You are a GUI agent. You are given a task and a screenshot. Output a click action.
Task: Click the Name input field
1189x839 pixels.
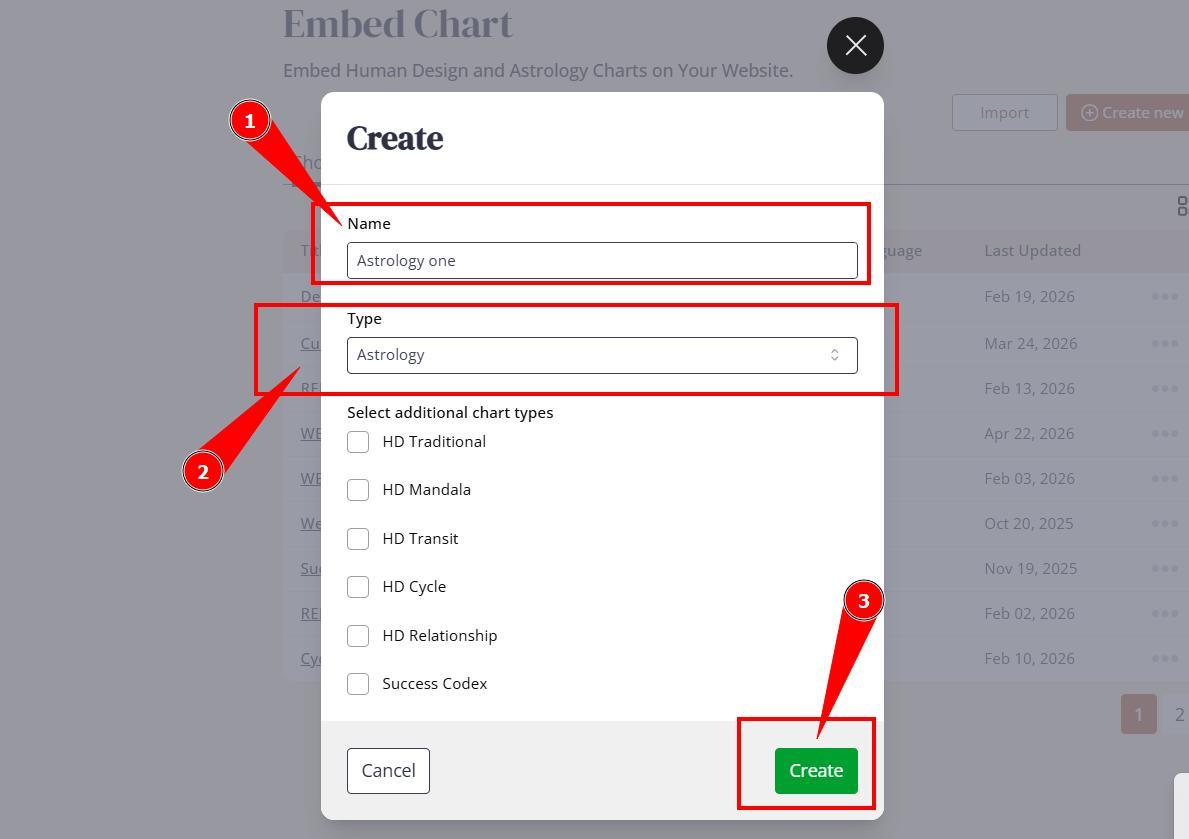pos(601,261)
